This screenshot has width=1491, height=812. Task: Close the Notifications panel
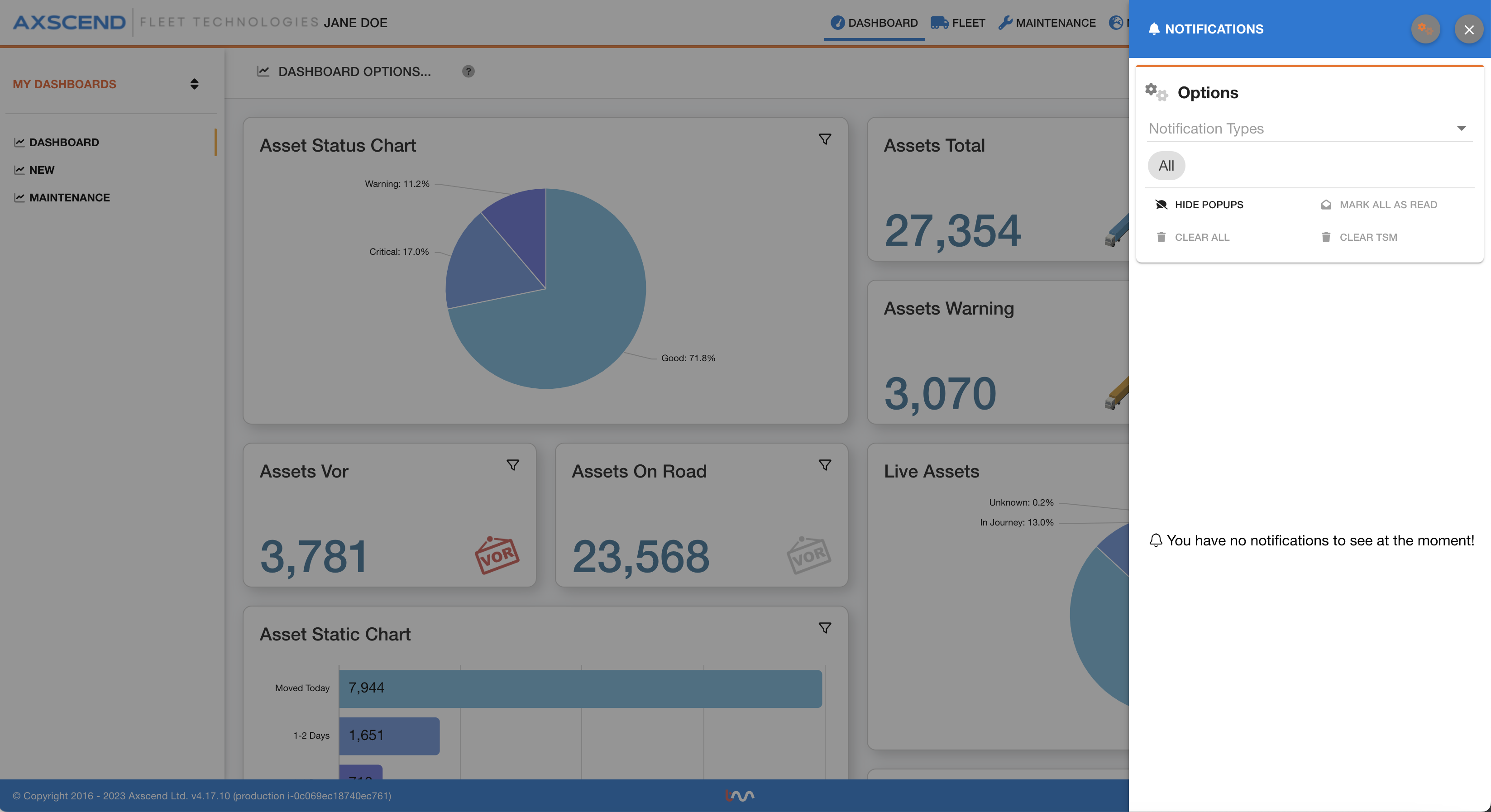[x=1468, y=29]
